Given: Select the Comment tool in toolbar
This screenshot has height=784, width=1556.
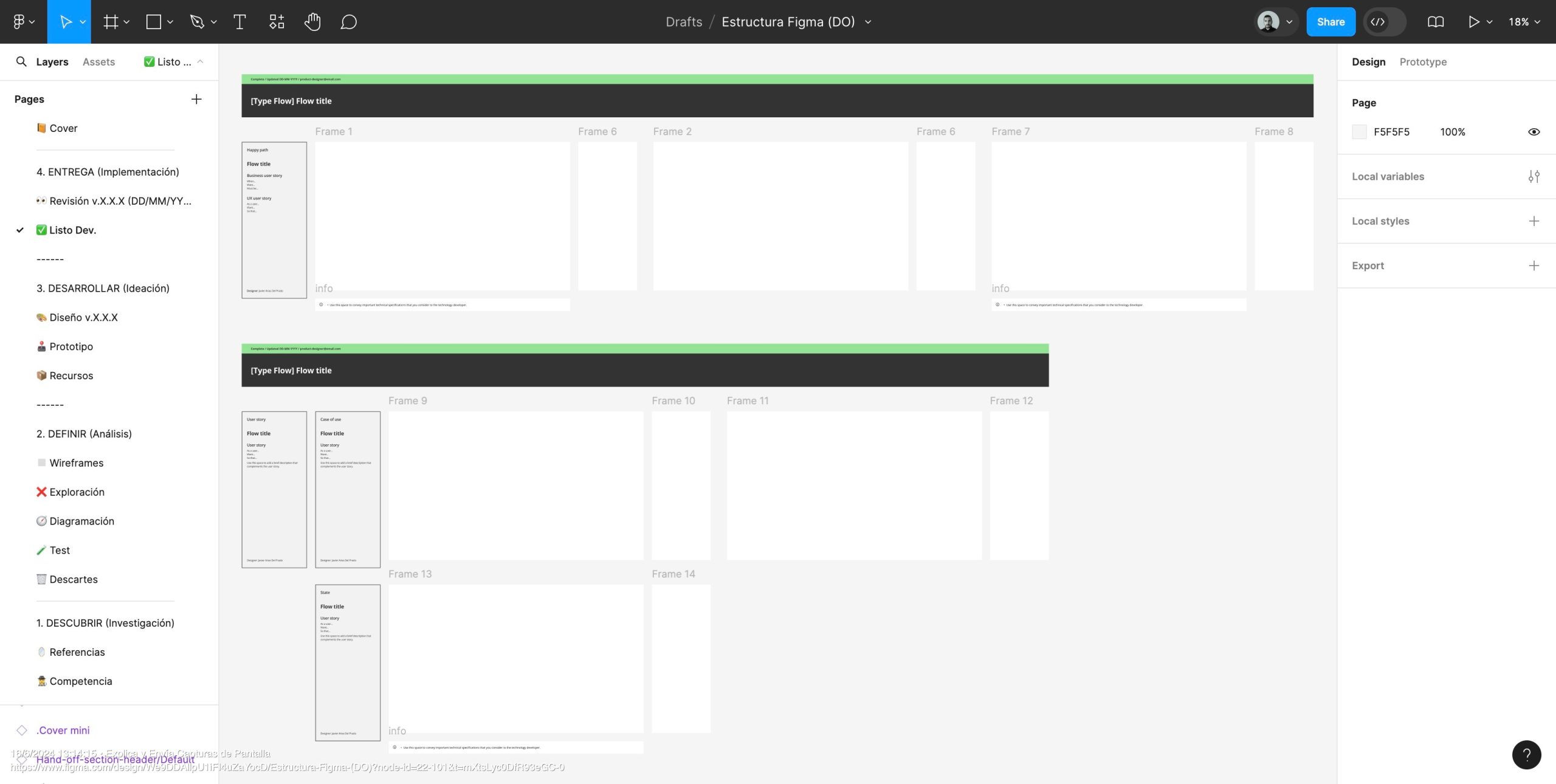Looking at the screenshot, I should coord(347,22).
